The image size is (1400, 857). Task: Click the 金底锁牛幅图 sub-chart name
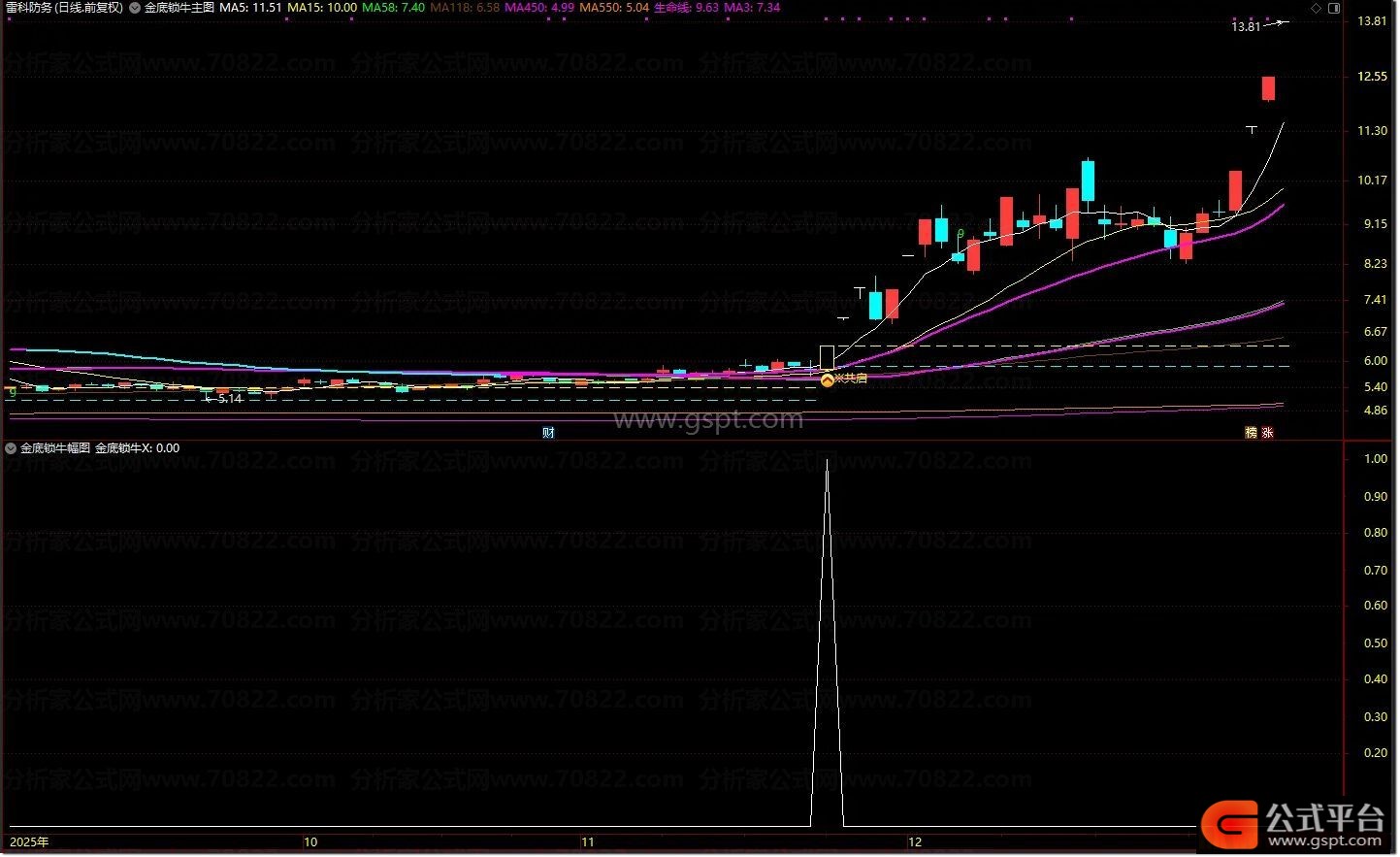(x=55, y=448)
